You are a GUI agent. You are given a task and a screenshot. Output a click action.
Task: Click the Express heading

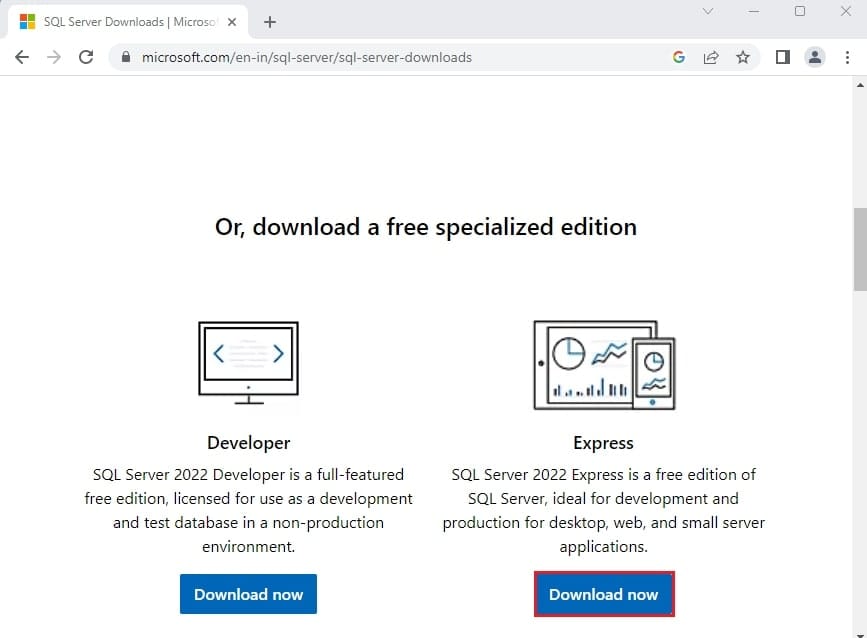pyautogui.click(x=603, y=443)
